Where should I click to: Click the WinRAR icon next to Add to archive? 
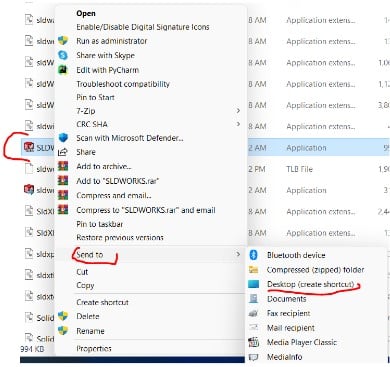point(63,166)
